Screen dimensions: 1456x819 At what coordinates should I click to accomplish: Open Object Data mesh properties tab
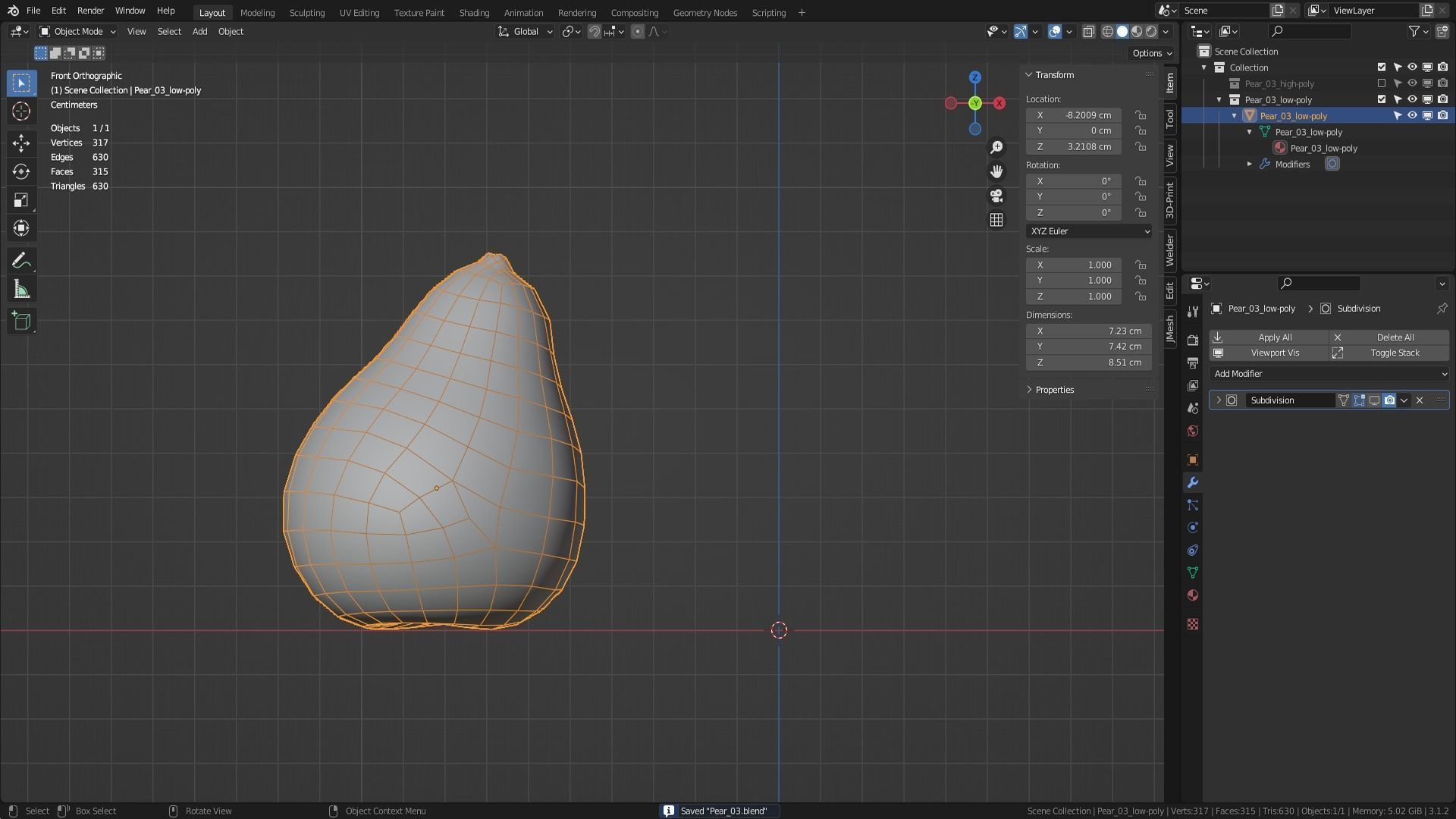(1193, 573)
